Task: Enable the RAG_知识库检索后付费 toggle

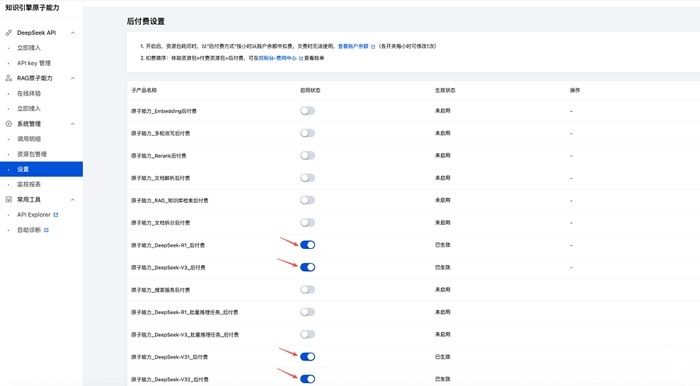Action: point(308,200)
